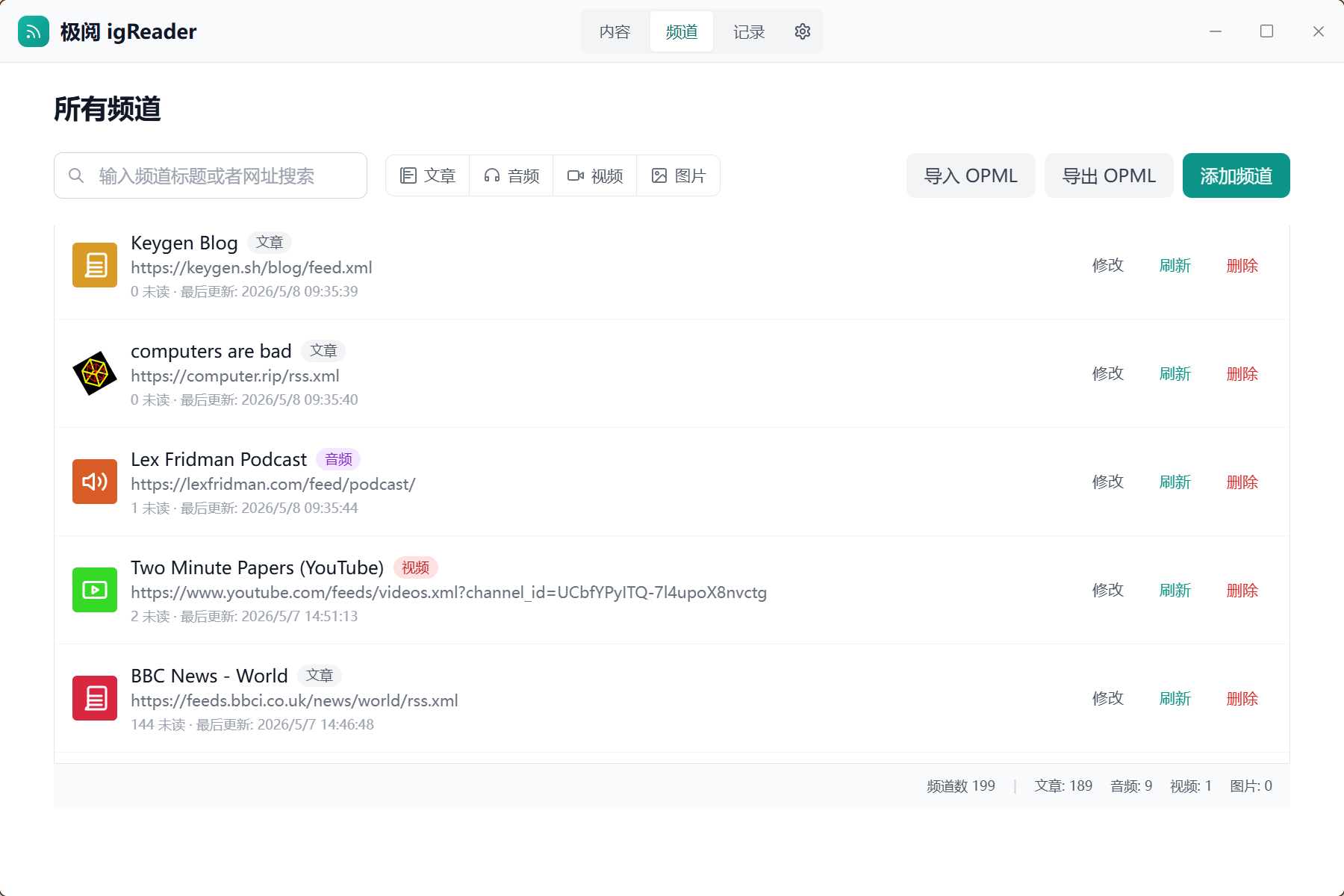1344x896 pixels.
Task: Click the 极阅 igReader app title
Action: point(128,31)
